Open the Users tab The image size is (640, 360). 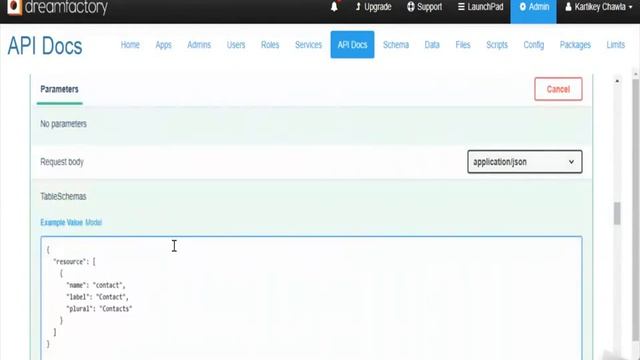(236, 45)
